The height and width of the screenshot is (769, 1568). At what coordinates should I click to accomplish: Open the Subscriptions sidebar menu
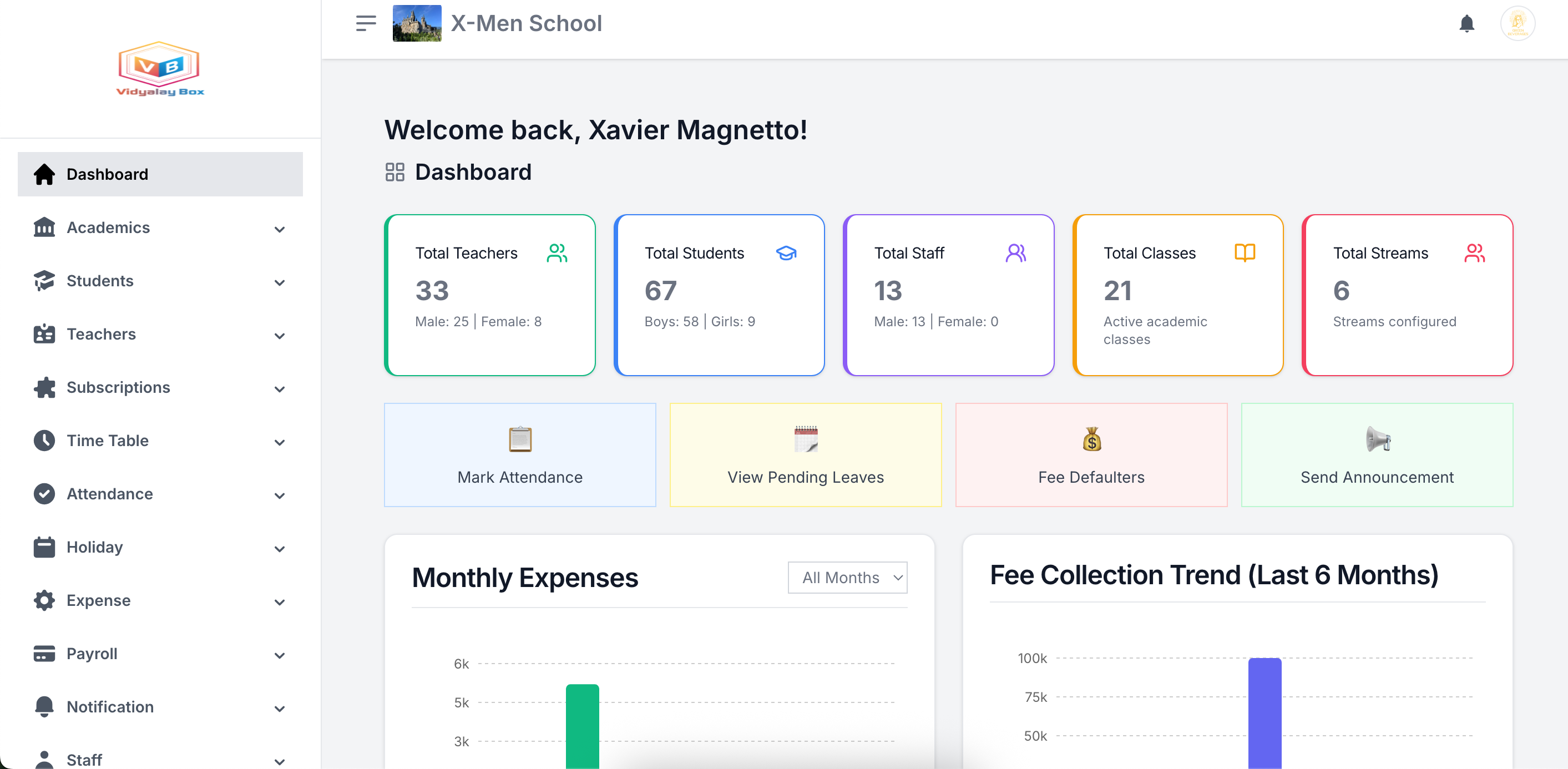tap(160, 387)
